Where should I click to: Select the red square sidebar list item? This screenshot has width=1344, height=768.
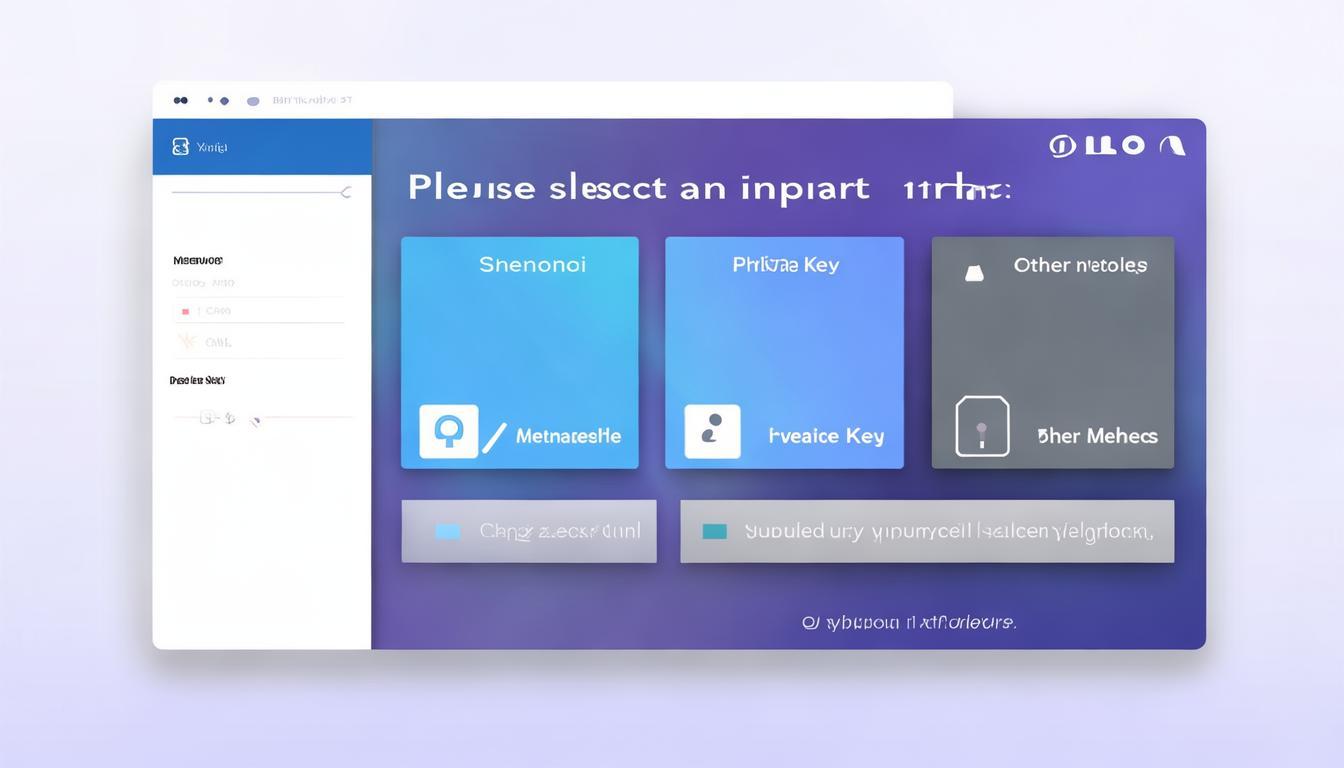185,311
